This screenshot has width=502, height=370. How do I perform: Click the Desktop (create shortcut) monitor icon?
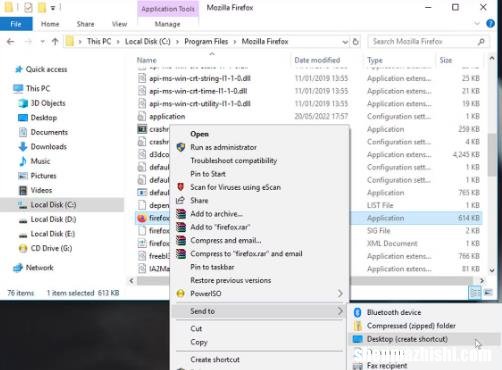point(357,339)
